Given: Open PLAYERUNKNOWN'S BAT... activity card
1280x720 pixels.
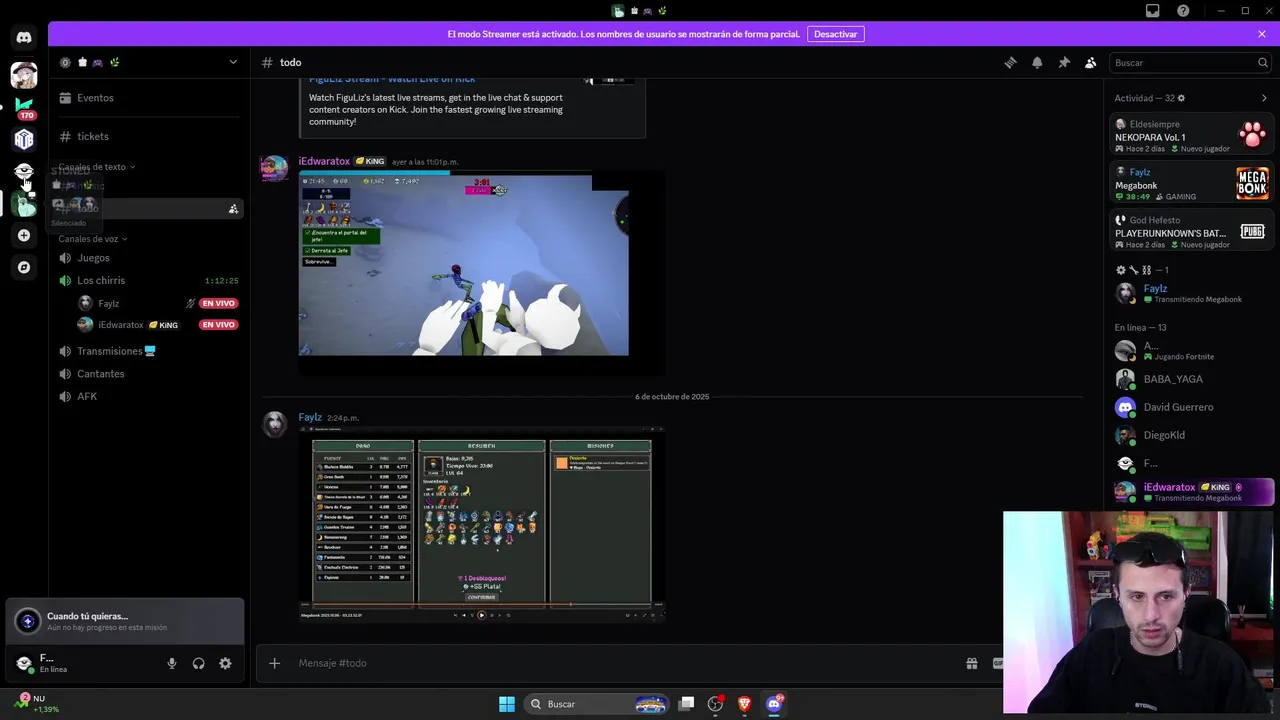Looking at the screenshot, I should point(1192,232).
